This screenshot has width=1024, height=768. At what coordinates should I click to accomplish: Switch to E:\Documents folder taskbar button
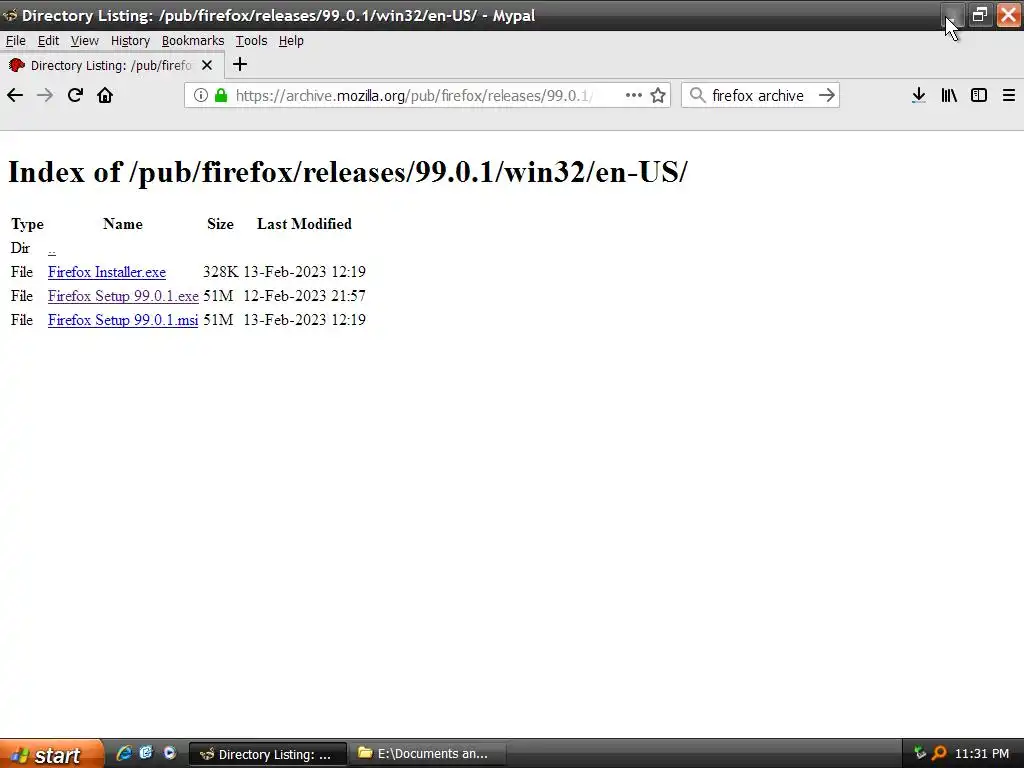point(428,754)
